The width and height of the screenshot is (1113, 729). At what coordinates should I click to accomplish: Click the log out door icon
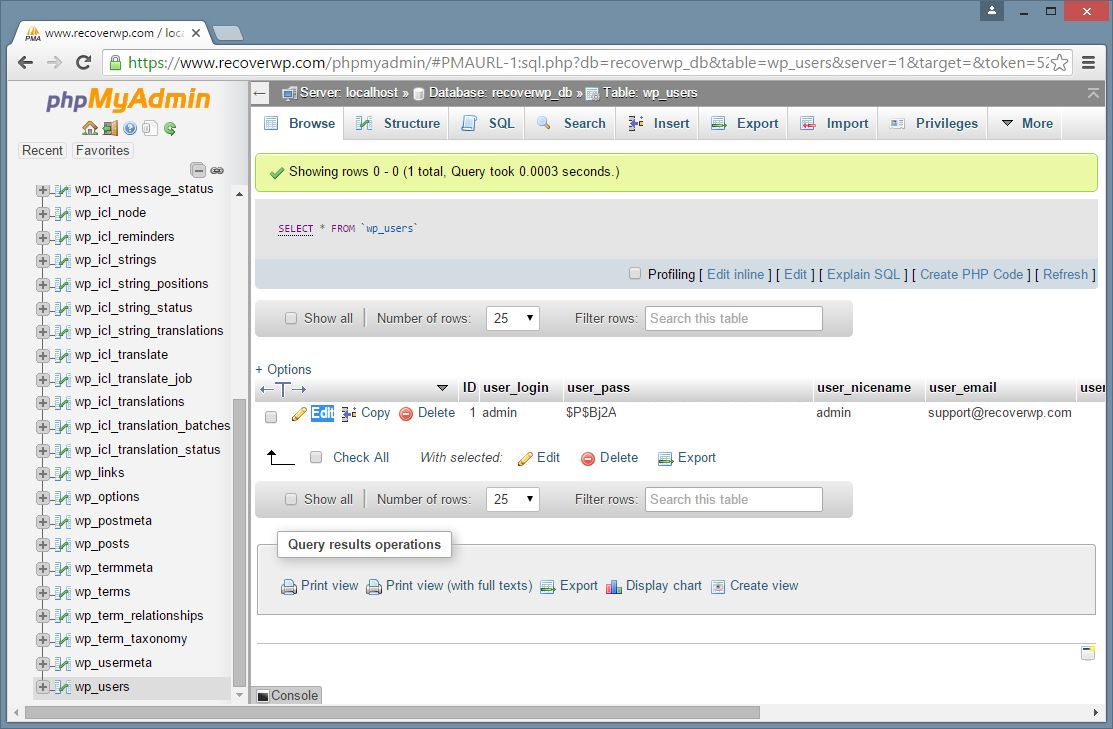pyautogui.click(x=110, y=128)
